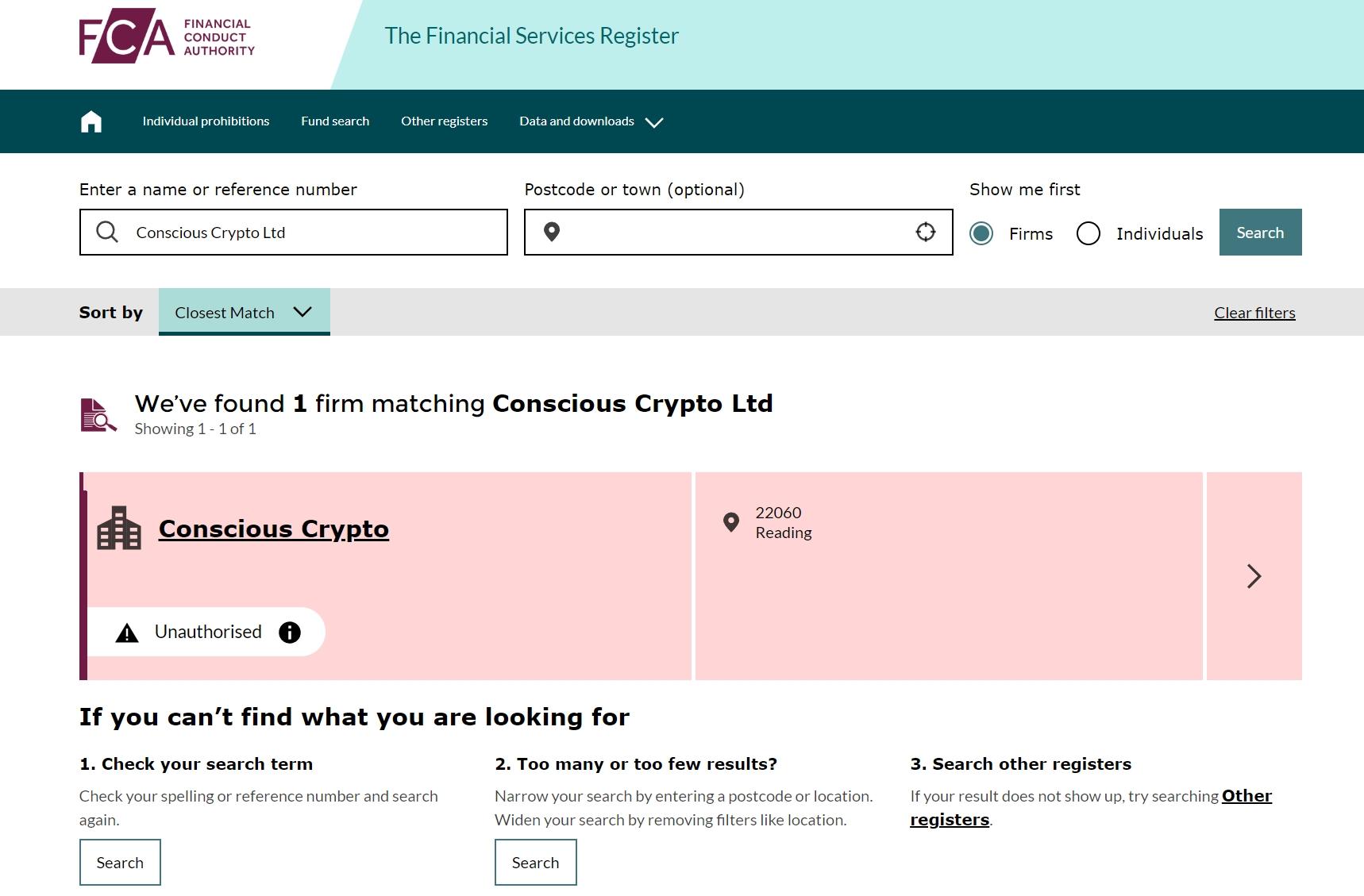Open result details with right chevron
1364x896 pixels.
coord(1254,576)
